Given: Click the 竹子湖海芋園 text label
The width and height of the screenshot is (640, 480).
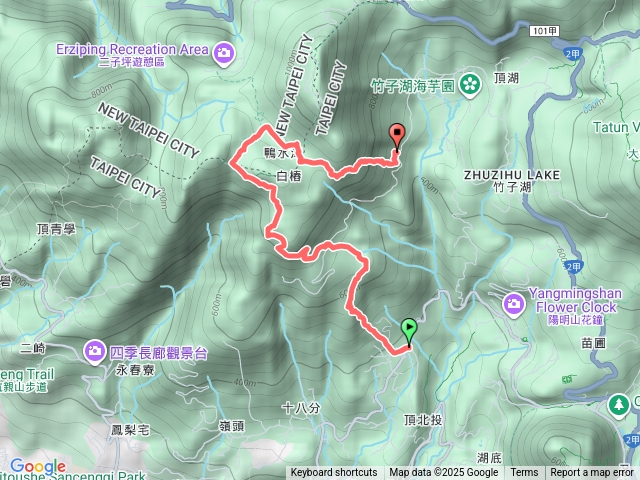Looking at the screenshot, I should [x=413, y=86].
